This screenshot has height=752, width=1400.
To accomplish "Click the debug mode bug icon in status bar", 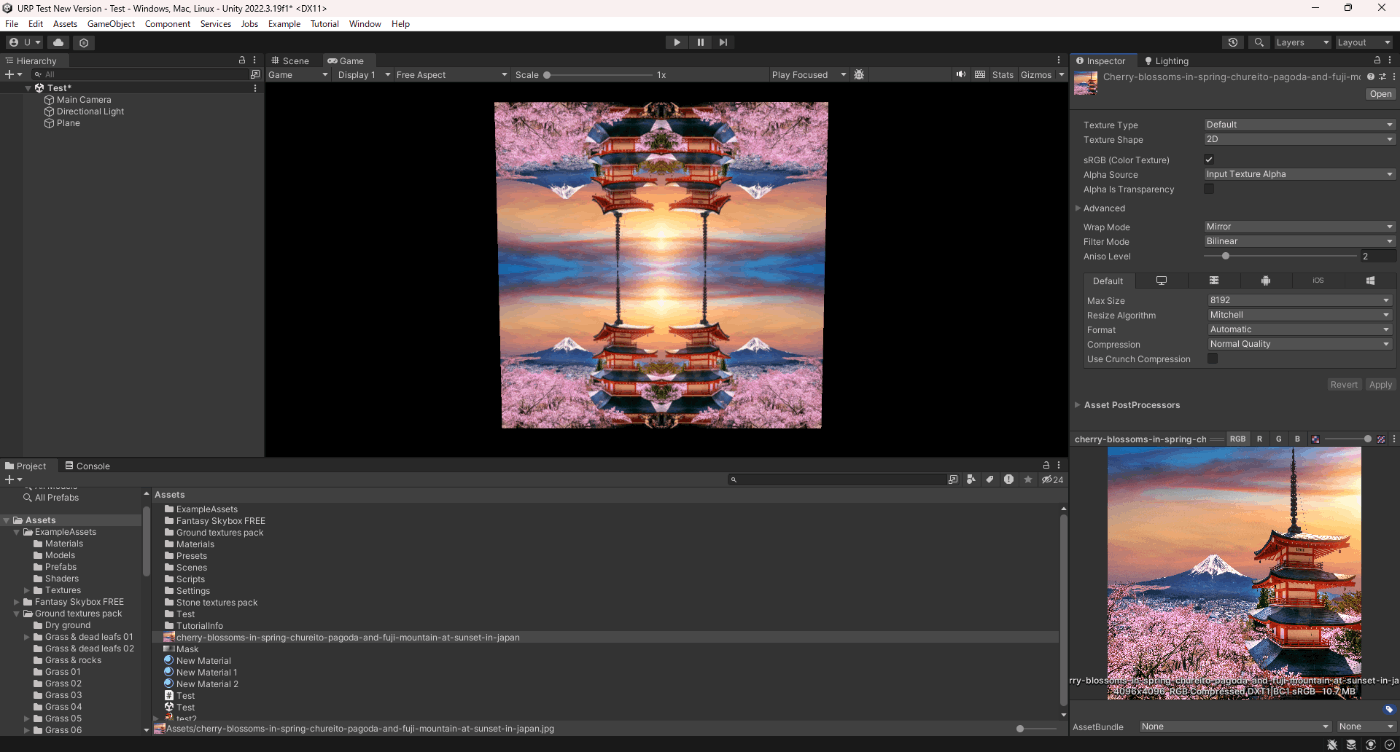I will (x=1333, y=744).
